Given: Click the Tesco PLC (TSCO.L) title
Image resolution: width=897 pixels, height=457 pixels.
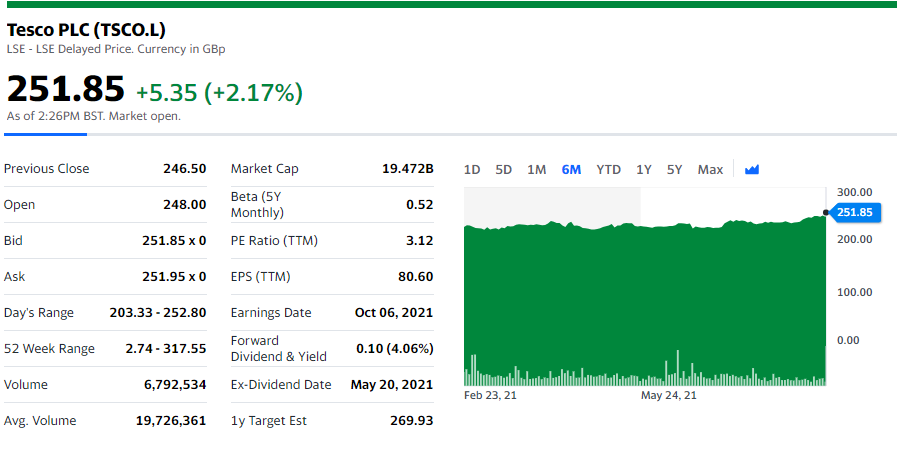Looking at the screenshot, I should [86, 30].
